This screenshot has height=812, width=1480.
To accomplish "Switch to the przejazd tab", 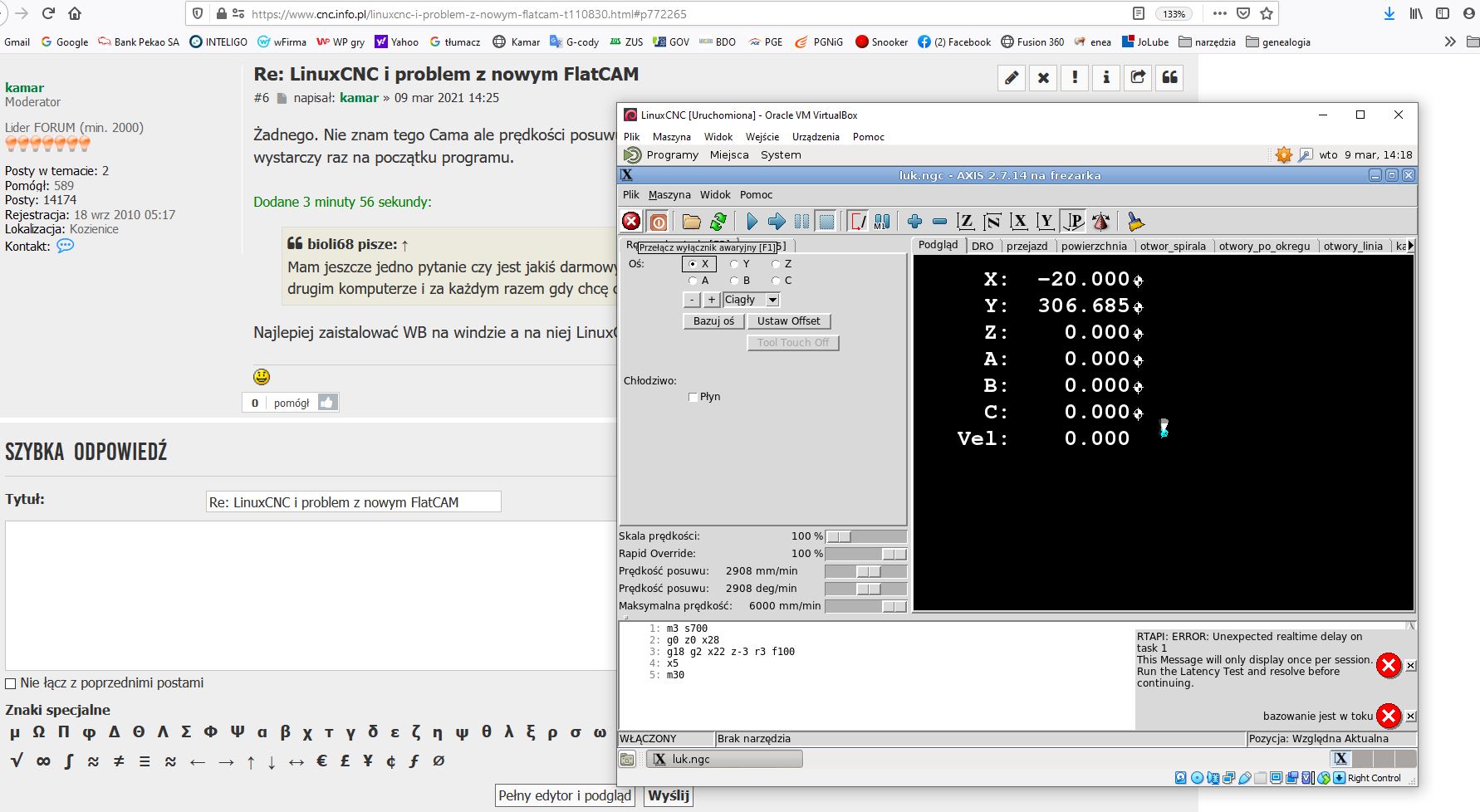I will pyautogui.click(x=1027, y=247).
